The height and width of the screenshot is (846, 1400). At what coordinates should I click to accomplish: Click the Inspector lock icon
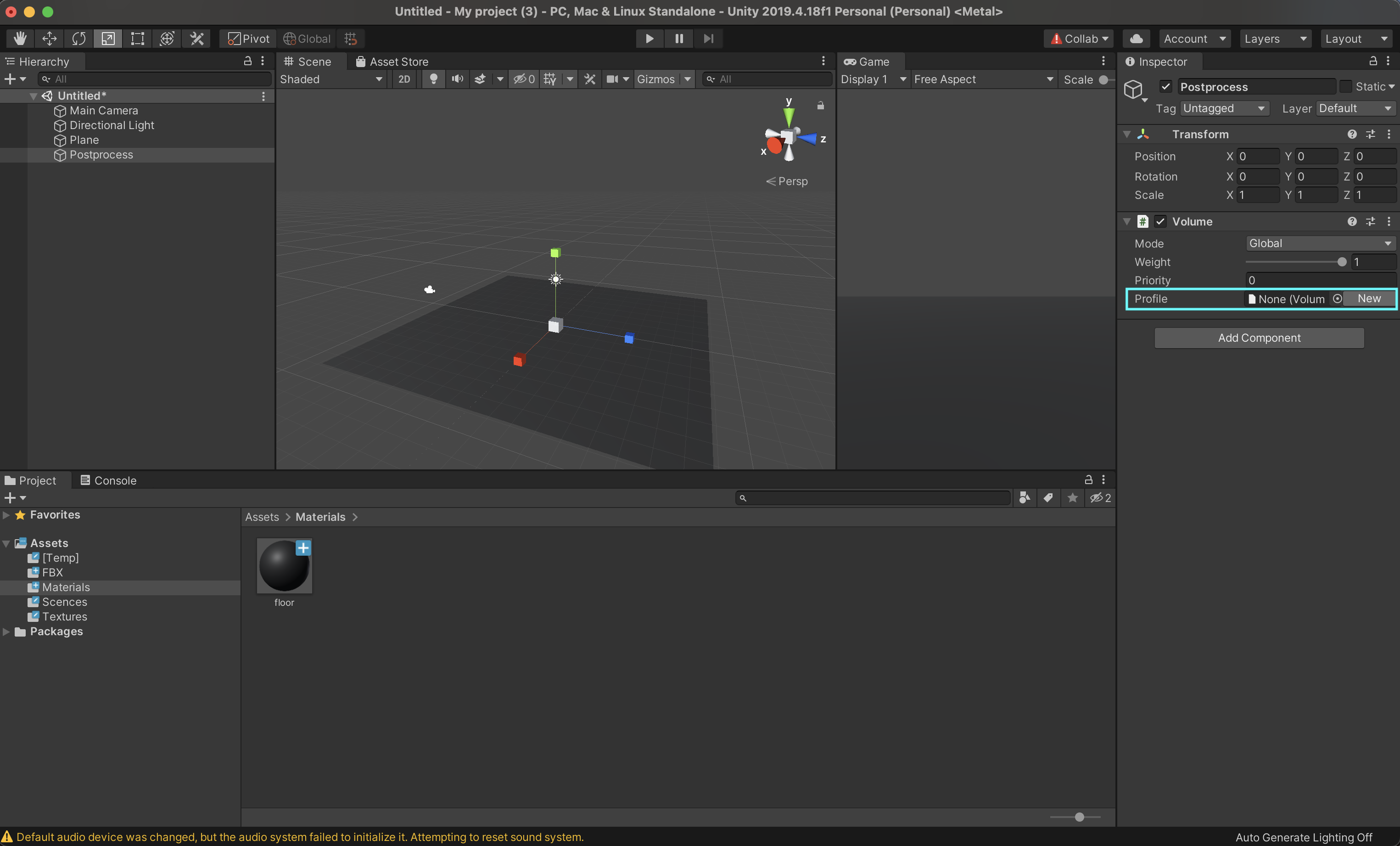pyautogui.click(x=1373, y=62)
